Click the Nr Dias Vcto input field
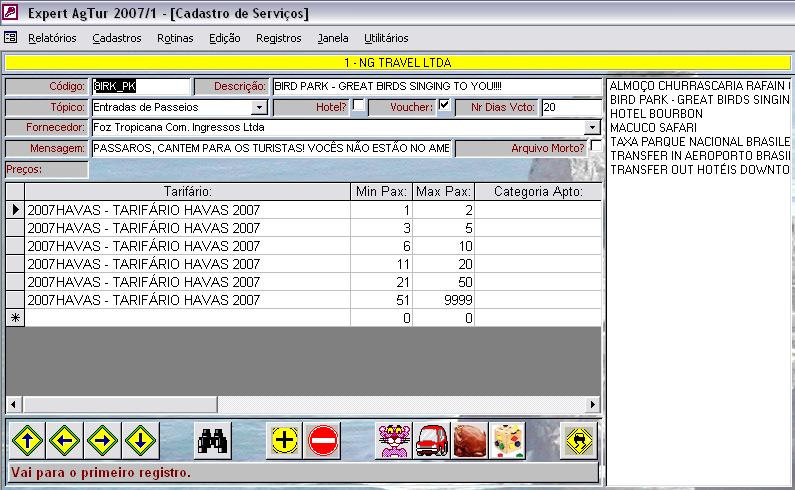Viewport: 795px width, 490px height. (570, 107)
